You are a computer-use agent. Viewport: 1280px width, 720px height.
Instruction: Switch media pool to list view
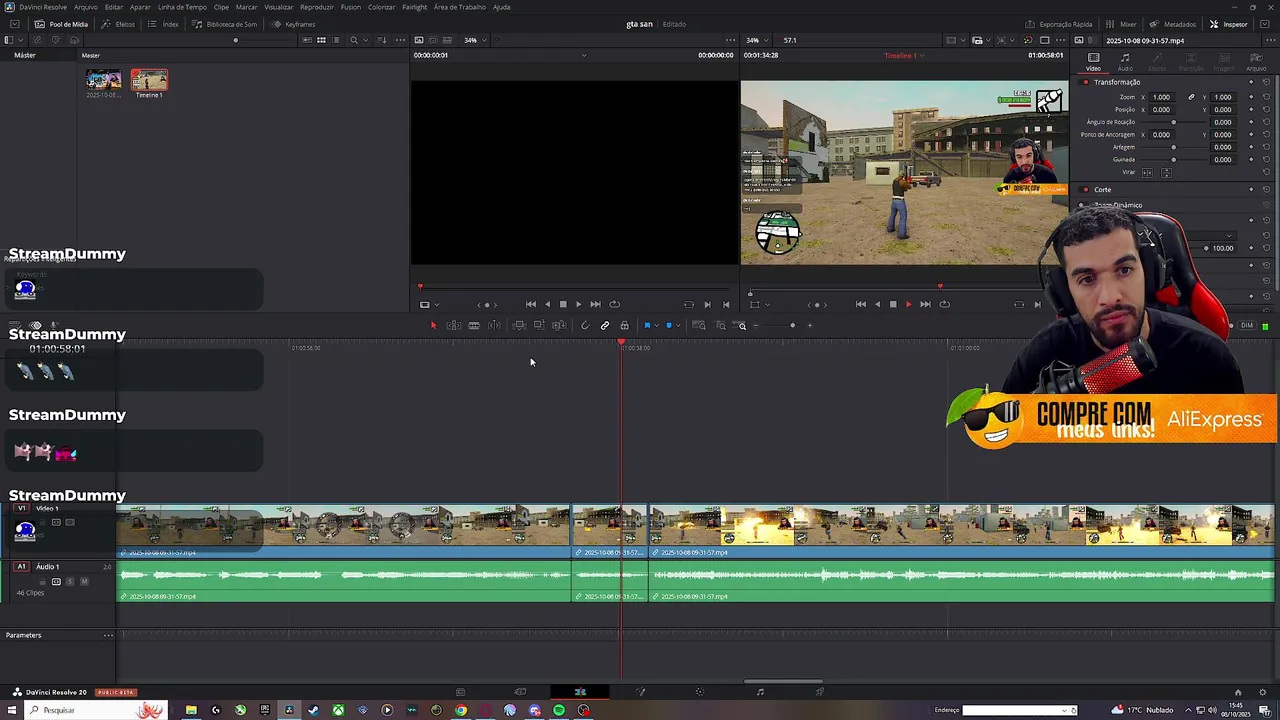coord(336,40)
